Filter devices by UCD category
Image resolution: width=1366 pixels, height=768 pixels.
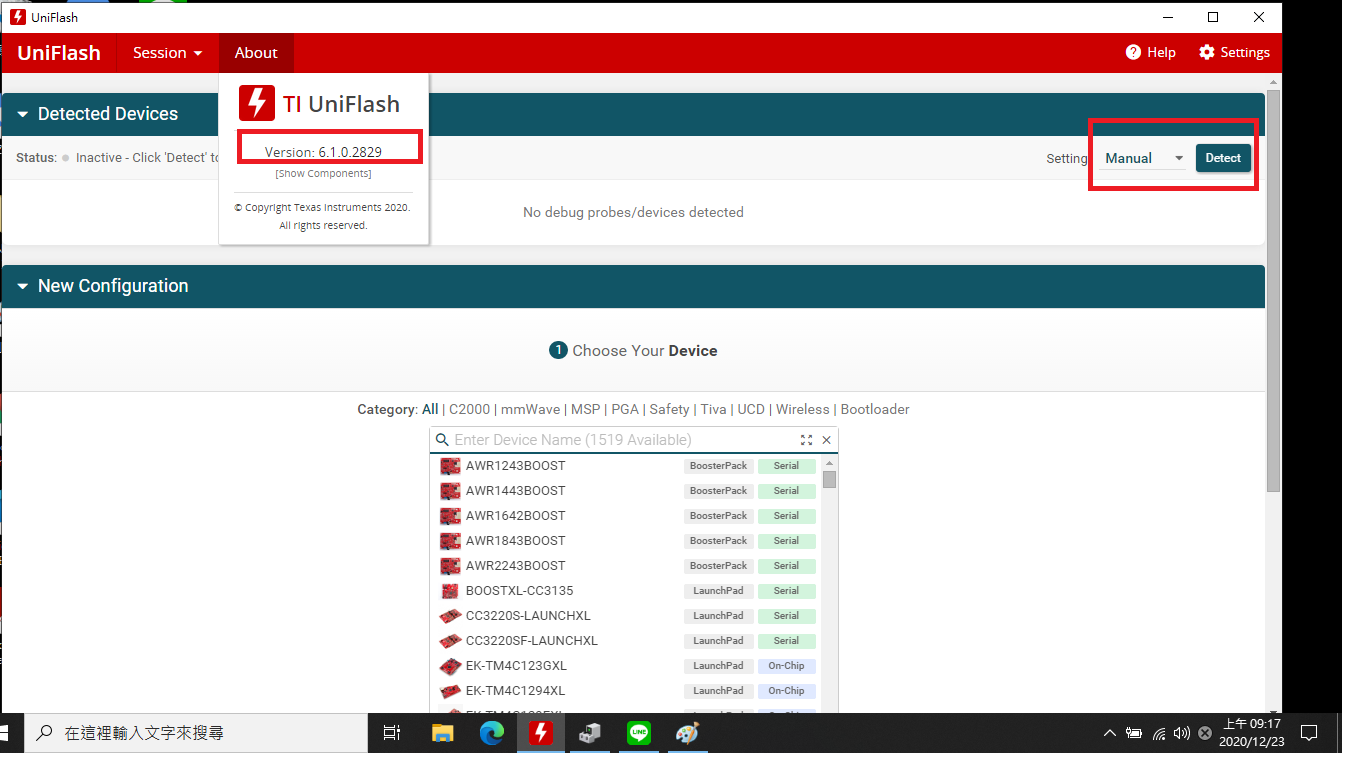click(751, 410)
